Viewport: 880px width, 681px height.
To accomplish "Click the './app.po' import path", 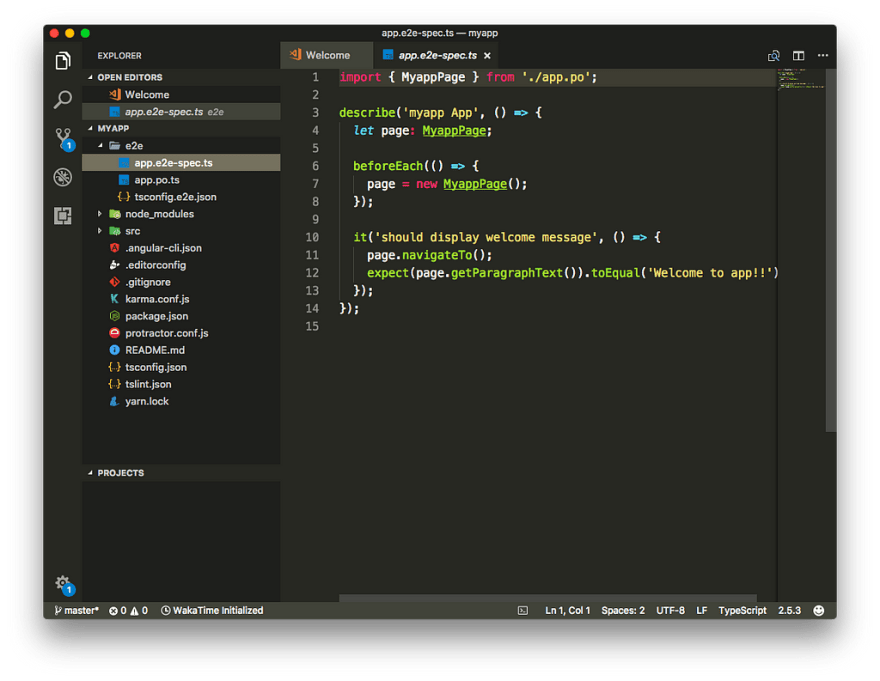I will tap(556, 77).
